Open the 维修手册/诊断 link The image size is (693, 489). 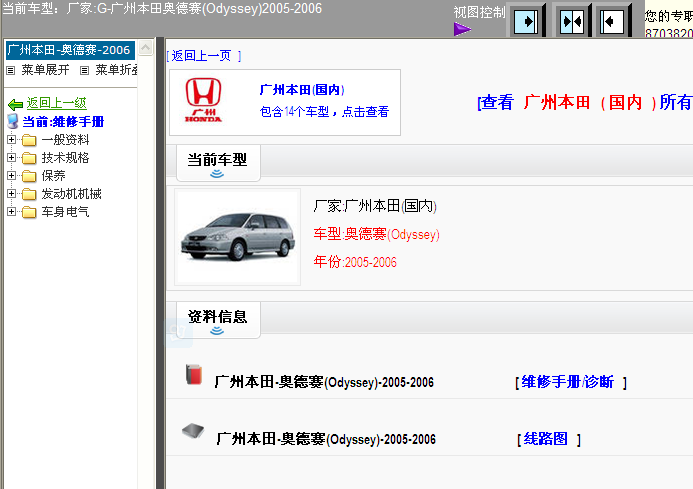pos(567,382)
